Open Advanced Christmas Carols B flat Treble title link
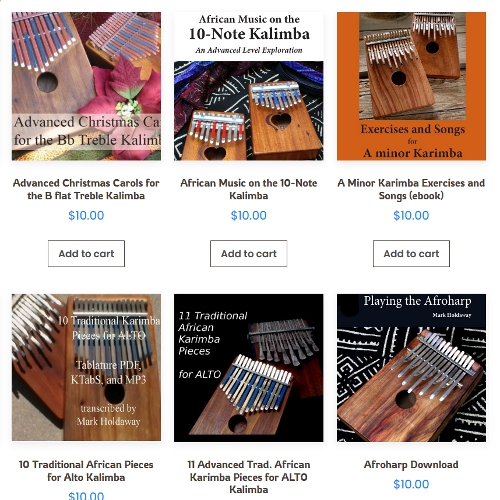Screen dimensions: 500x500 tap(86, 189)
